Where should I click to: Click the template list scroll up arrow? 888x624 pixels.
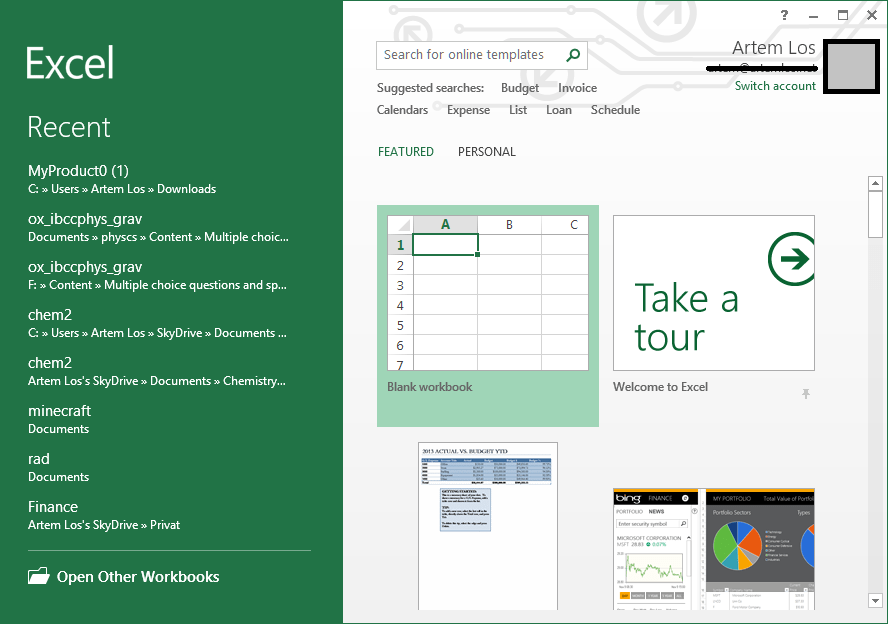[x=875, y=183]
